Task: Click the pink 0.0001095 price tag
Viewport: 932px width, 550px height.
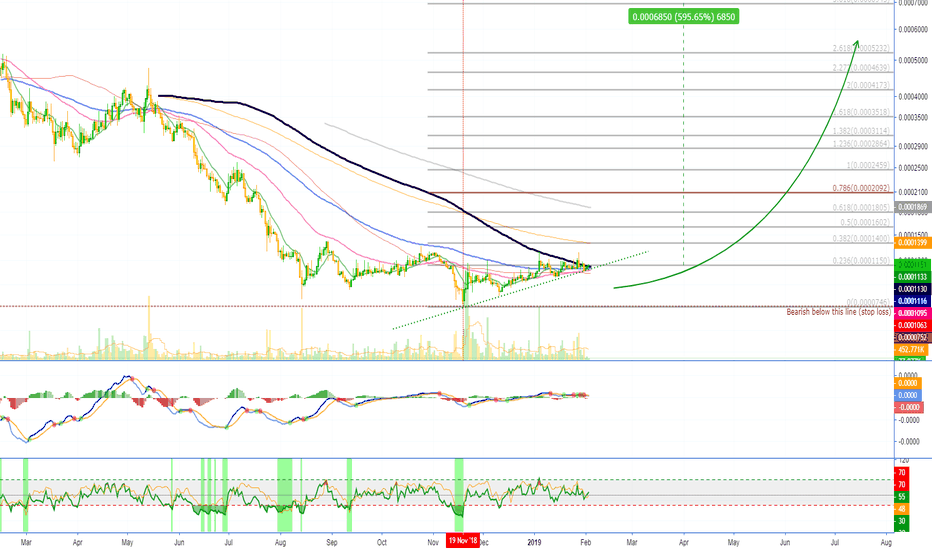Action: tap(912, 313)
